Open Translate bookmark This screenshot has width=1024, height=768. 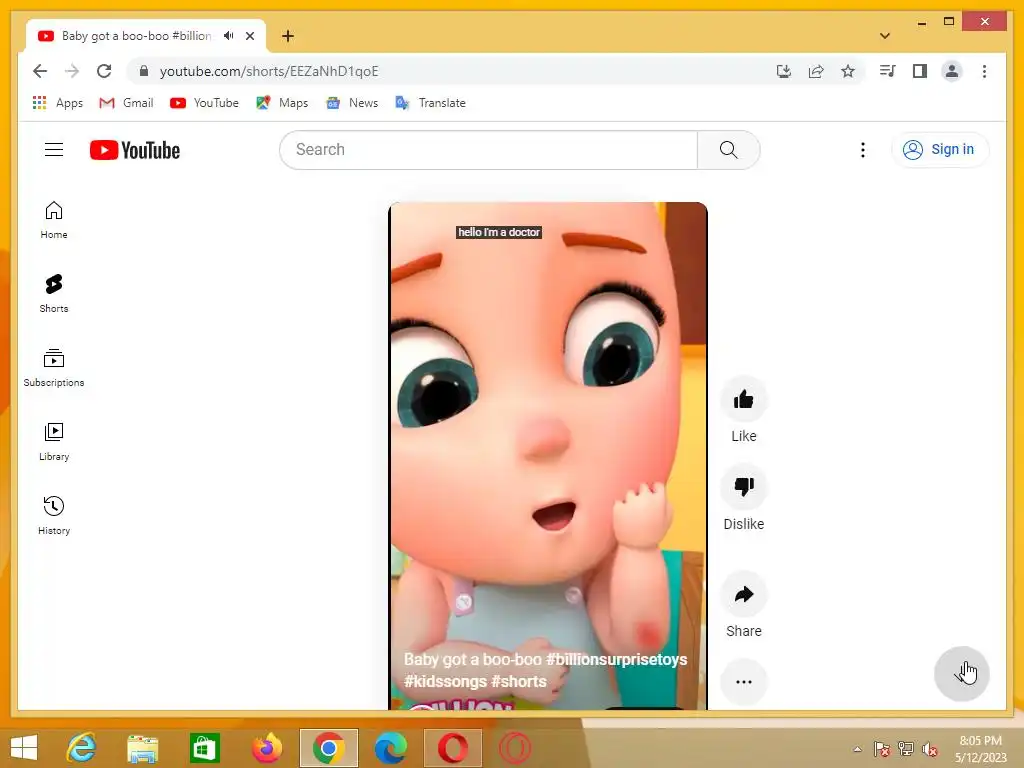[430, 103]
